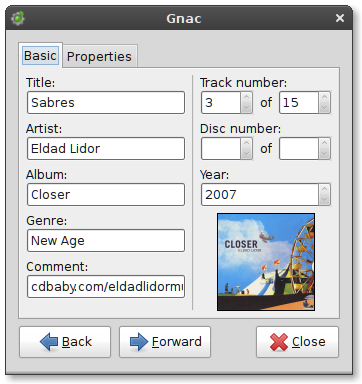This screenshot has height=384, width=362.
Task: Select the Basic tab
Action: (x=40, y=55)
